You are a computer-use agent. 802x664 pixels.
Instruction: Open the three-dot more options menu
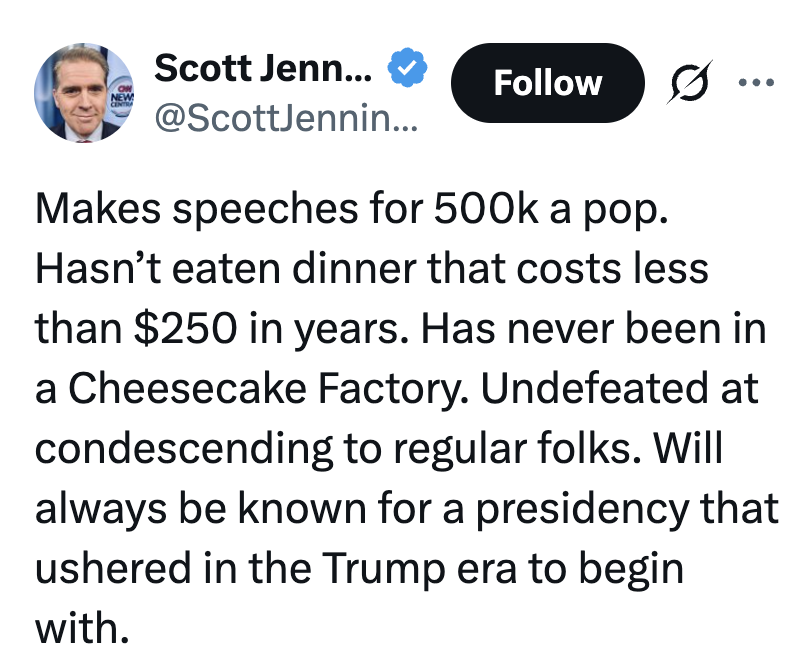(756, 82)
